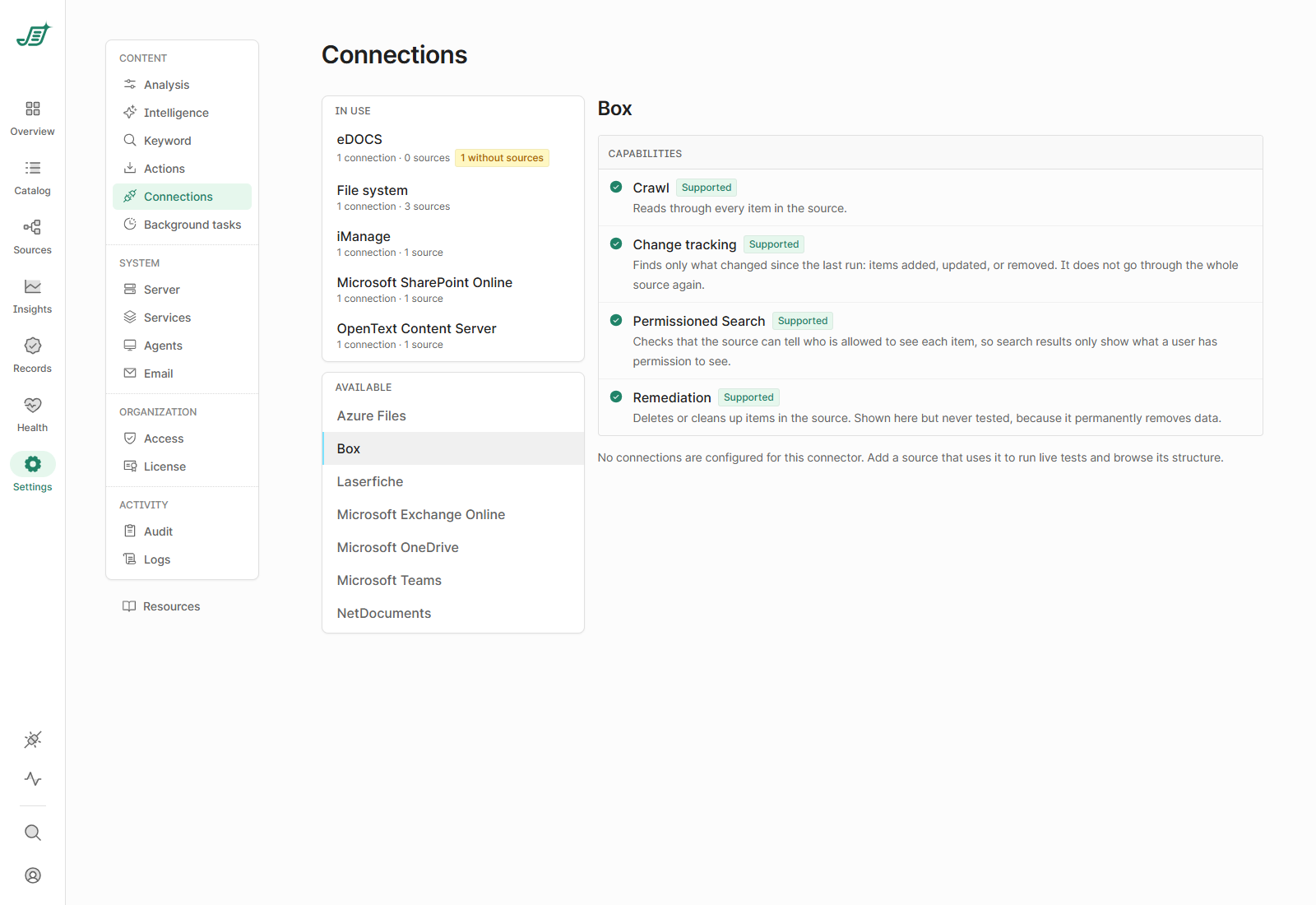Viewport: 1316px width, 905px height.
Task: Click the Keyword magnifier icon
Action: pyautogui.click(x=130, y=141)
